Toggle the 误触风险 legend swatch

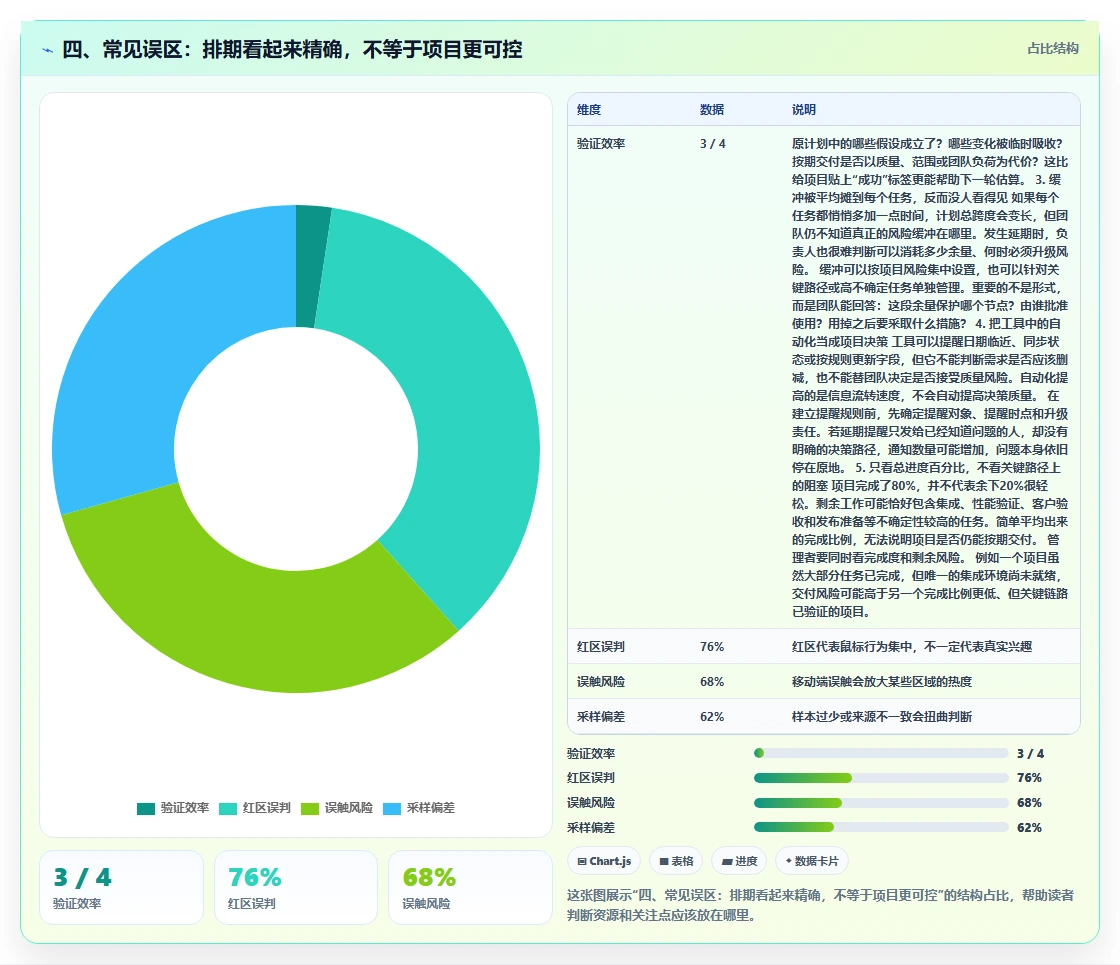click(310, 809)
